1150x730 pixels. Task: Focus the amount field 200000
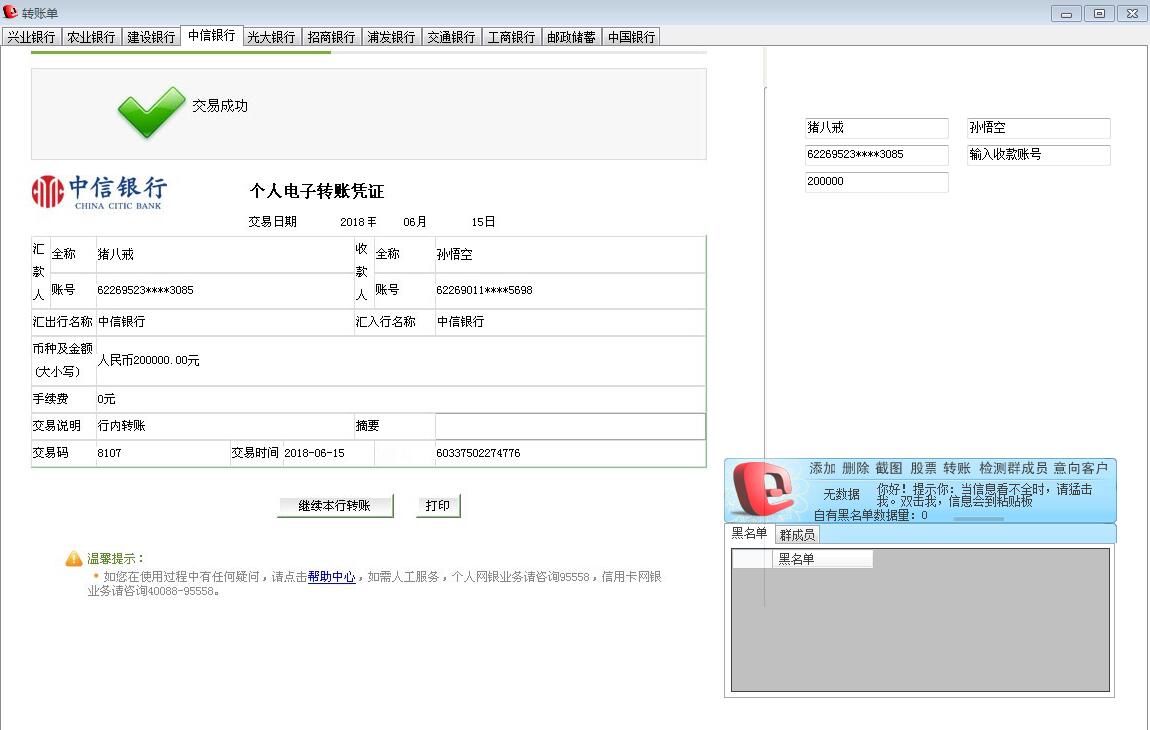pos(876,182)
